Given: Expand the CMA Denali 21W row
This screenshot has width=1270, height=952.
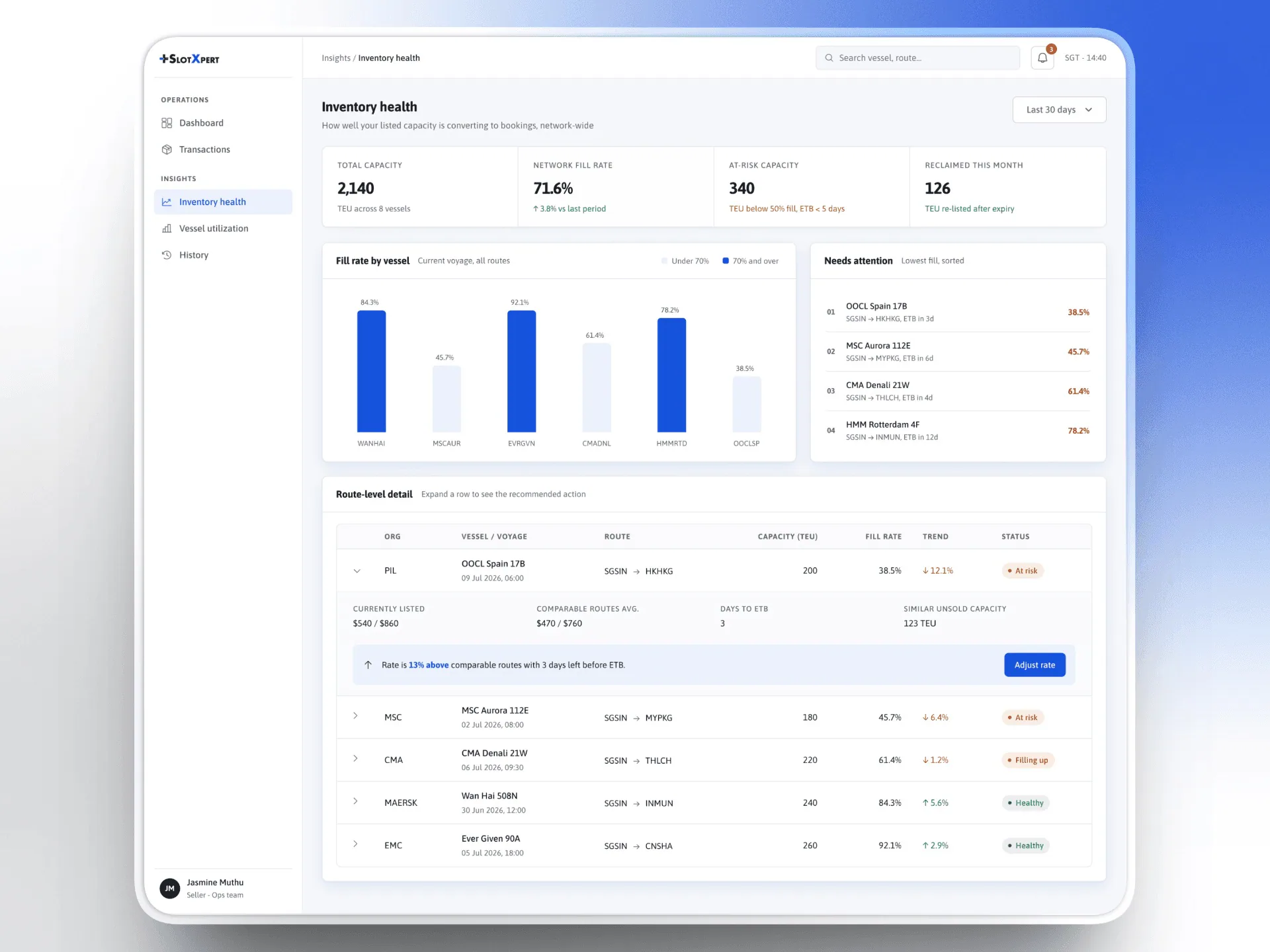Looking at the screenshot, I should pyautogui.click(x=355, y=758).
